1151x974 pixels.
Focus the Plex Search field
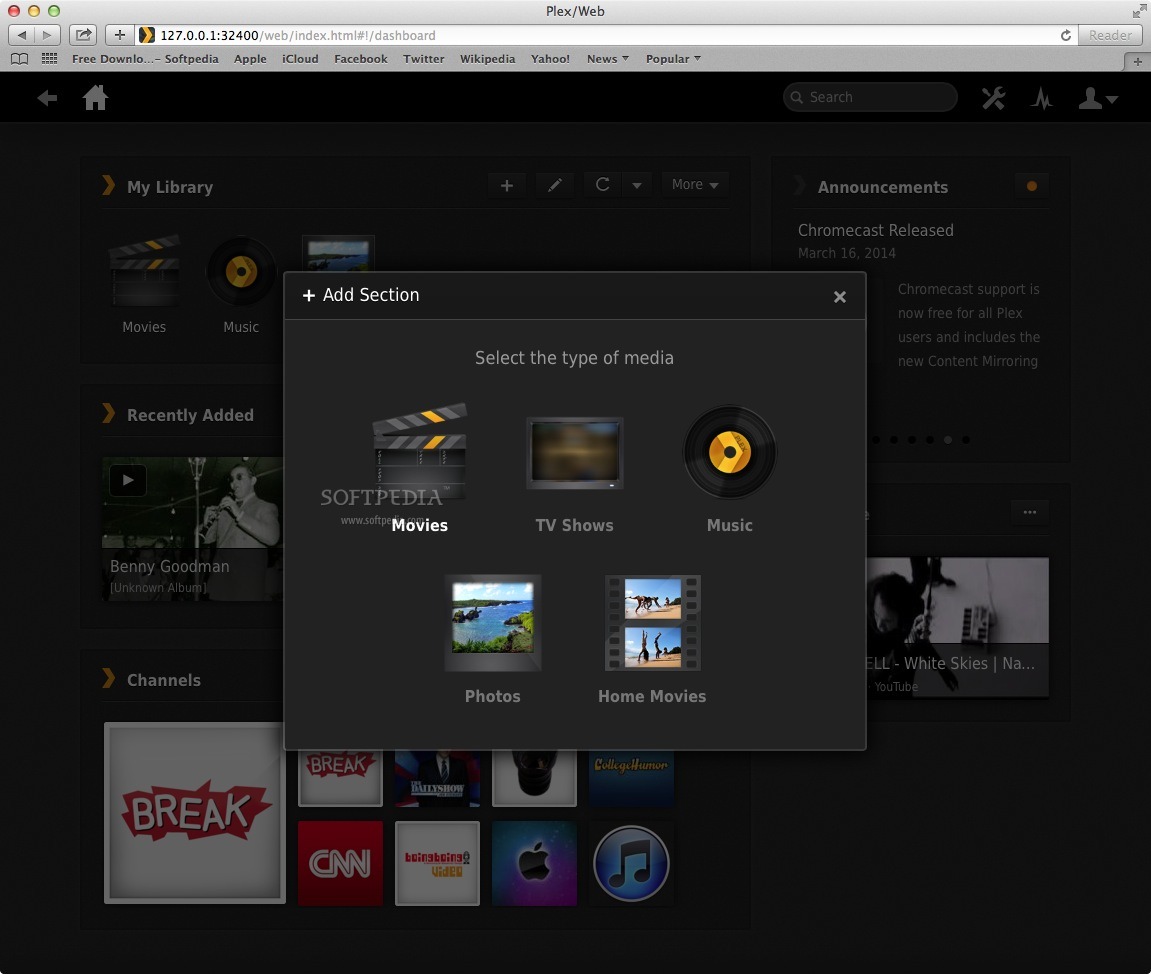coord(870,97)
